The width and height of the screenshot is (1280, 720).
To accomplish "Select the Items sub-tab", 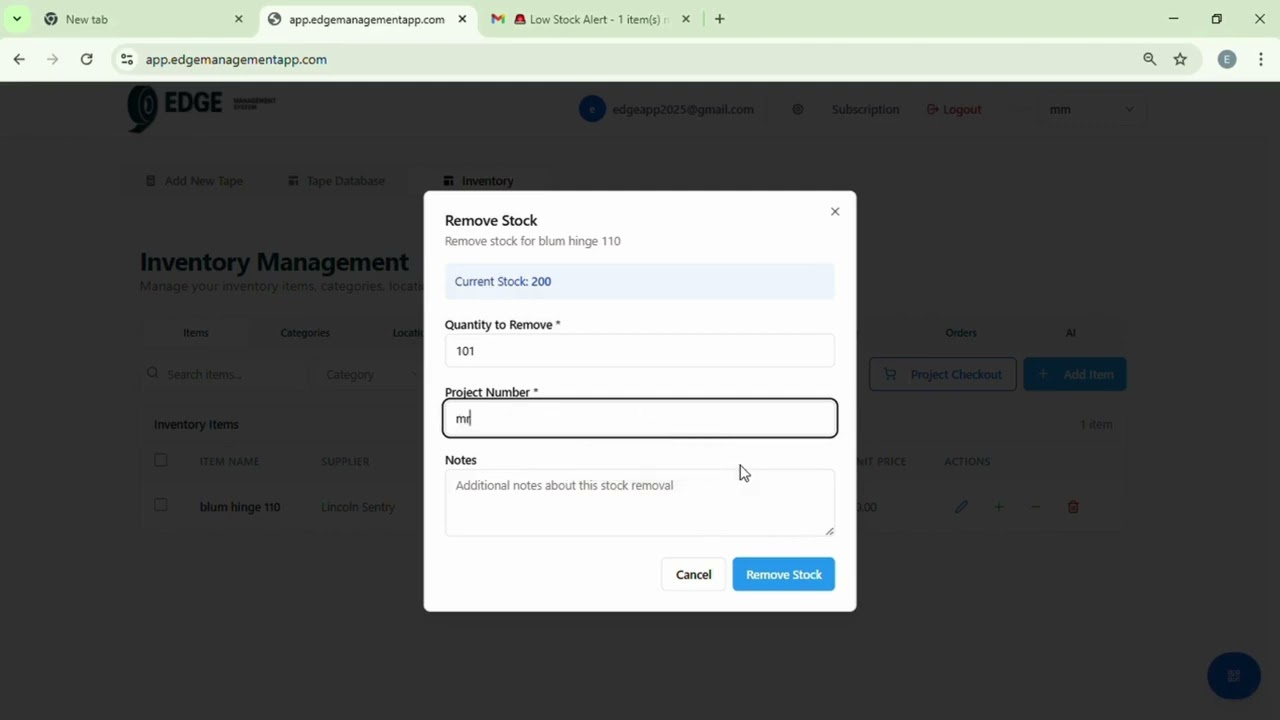I will pos(195,333).
